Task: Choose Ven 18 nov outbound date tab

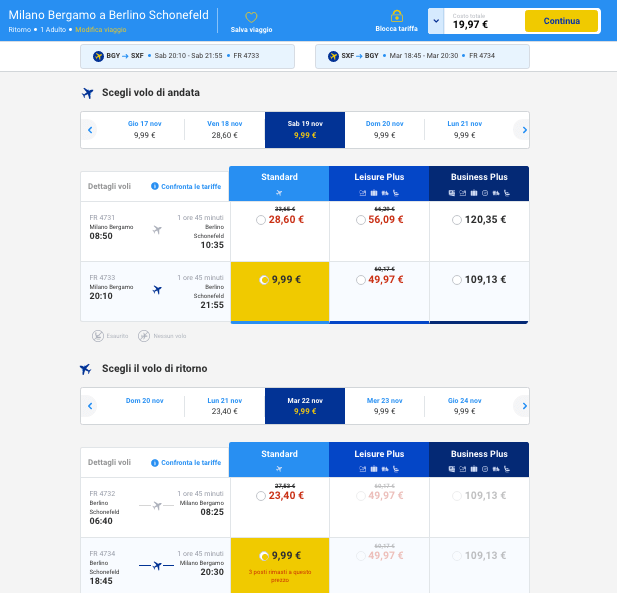Action: [x=224, y=129]
